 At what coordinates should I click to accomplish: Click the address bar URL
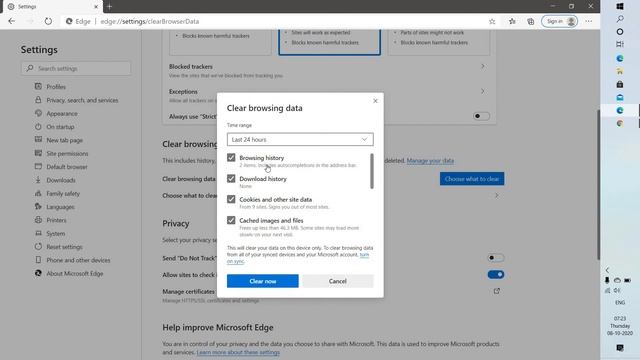[150, 21]
